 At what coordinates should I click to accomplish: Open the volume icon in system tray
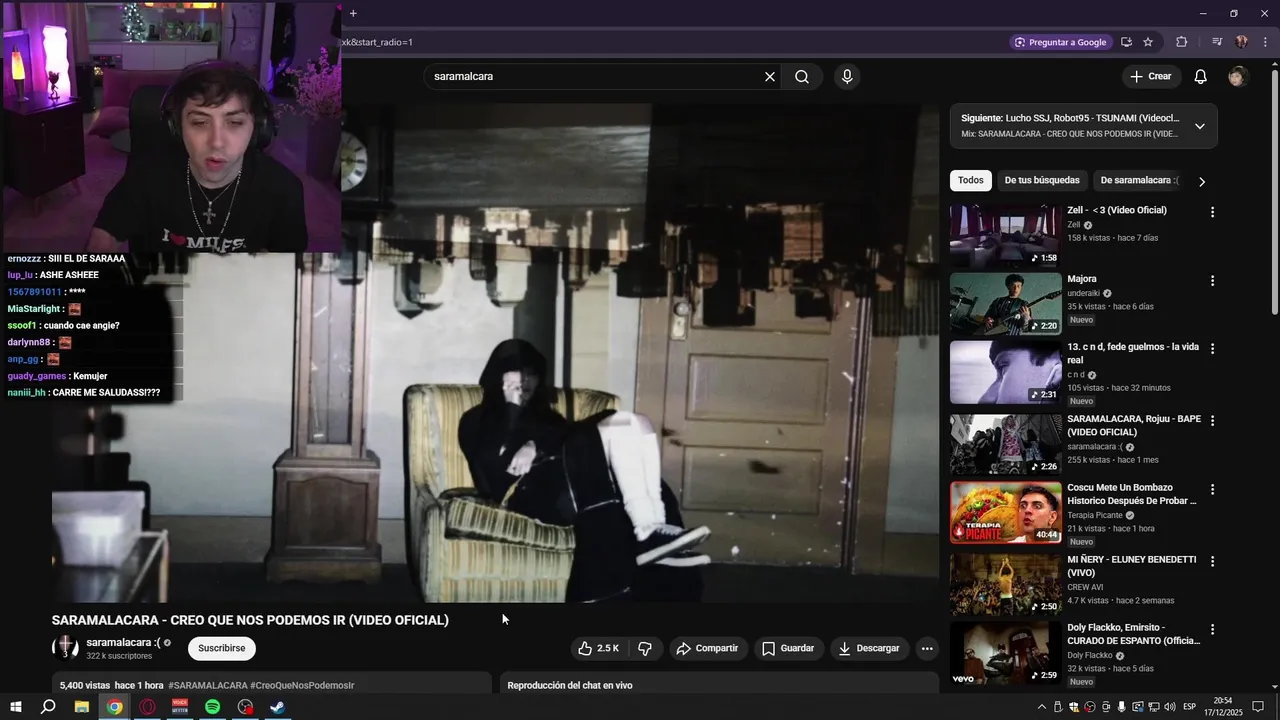point(1169,707)
